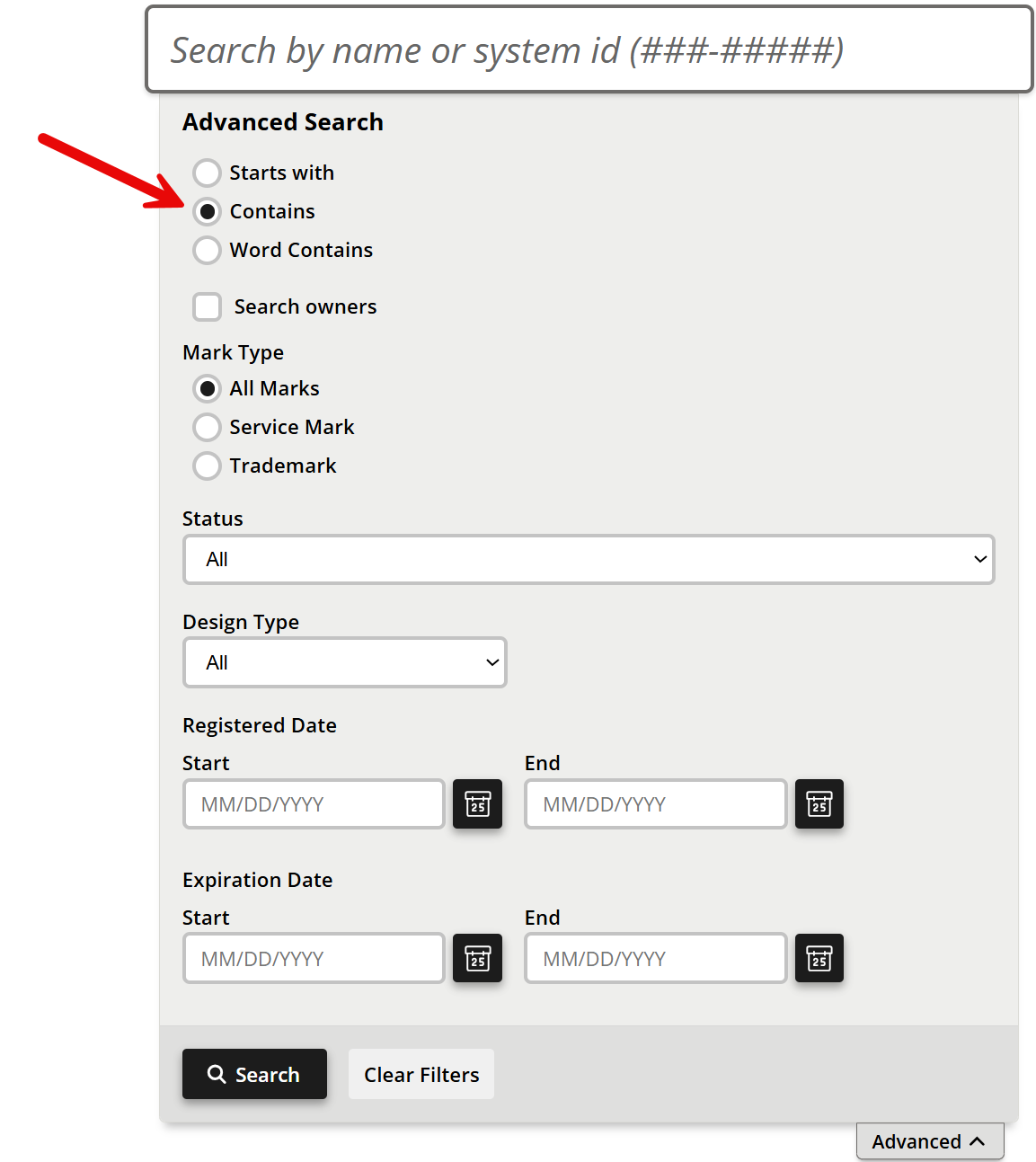The width and height of the screenshot is (1036, 1162).
Task: Click the Expiration Date Start input field
Action: (x=314, y=958)
